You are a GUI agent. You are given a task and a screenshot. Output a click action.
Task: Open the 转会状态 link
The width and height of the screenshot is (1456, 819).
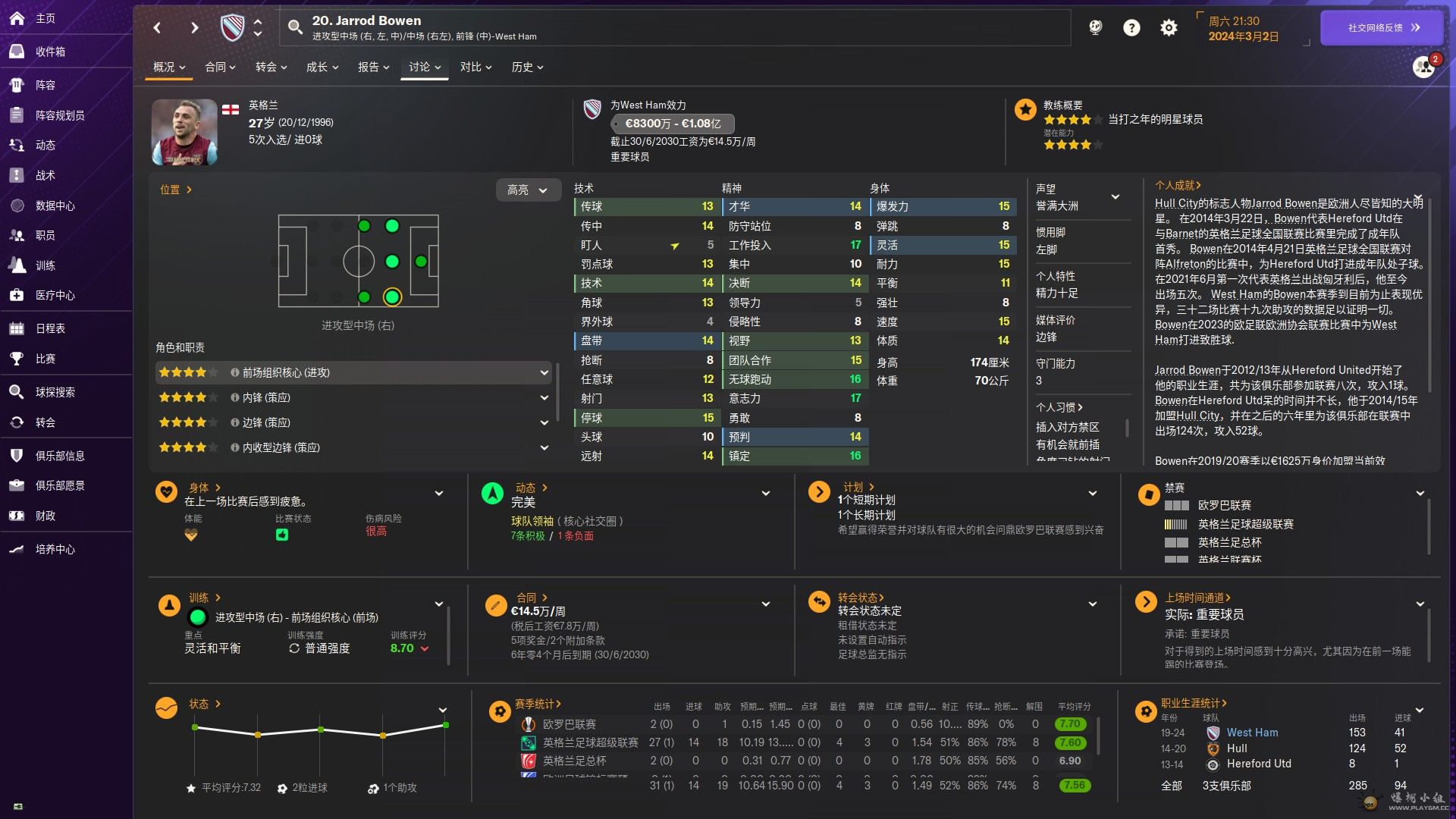click(861, 598)
